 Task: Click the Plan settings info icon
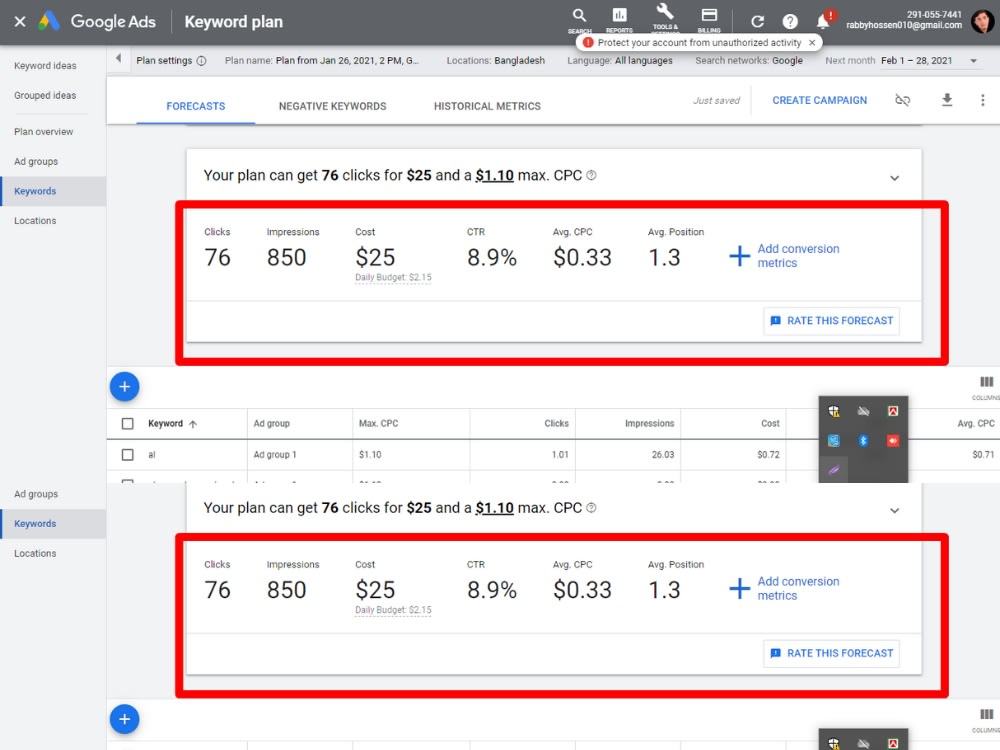(202, 61)
